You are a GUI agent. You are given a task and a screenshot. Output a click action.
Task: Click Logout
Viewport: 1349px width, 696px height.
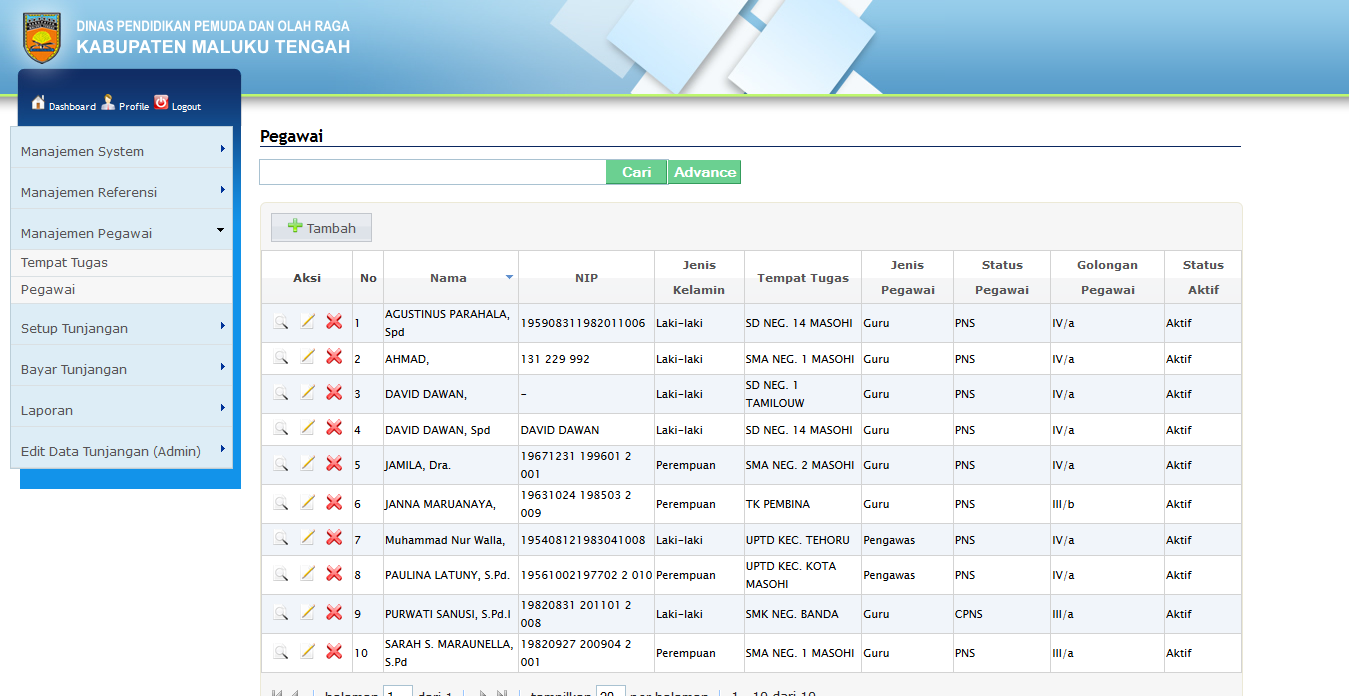(x=177, y=104)
